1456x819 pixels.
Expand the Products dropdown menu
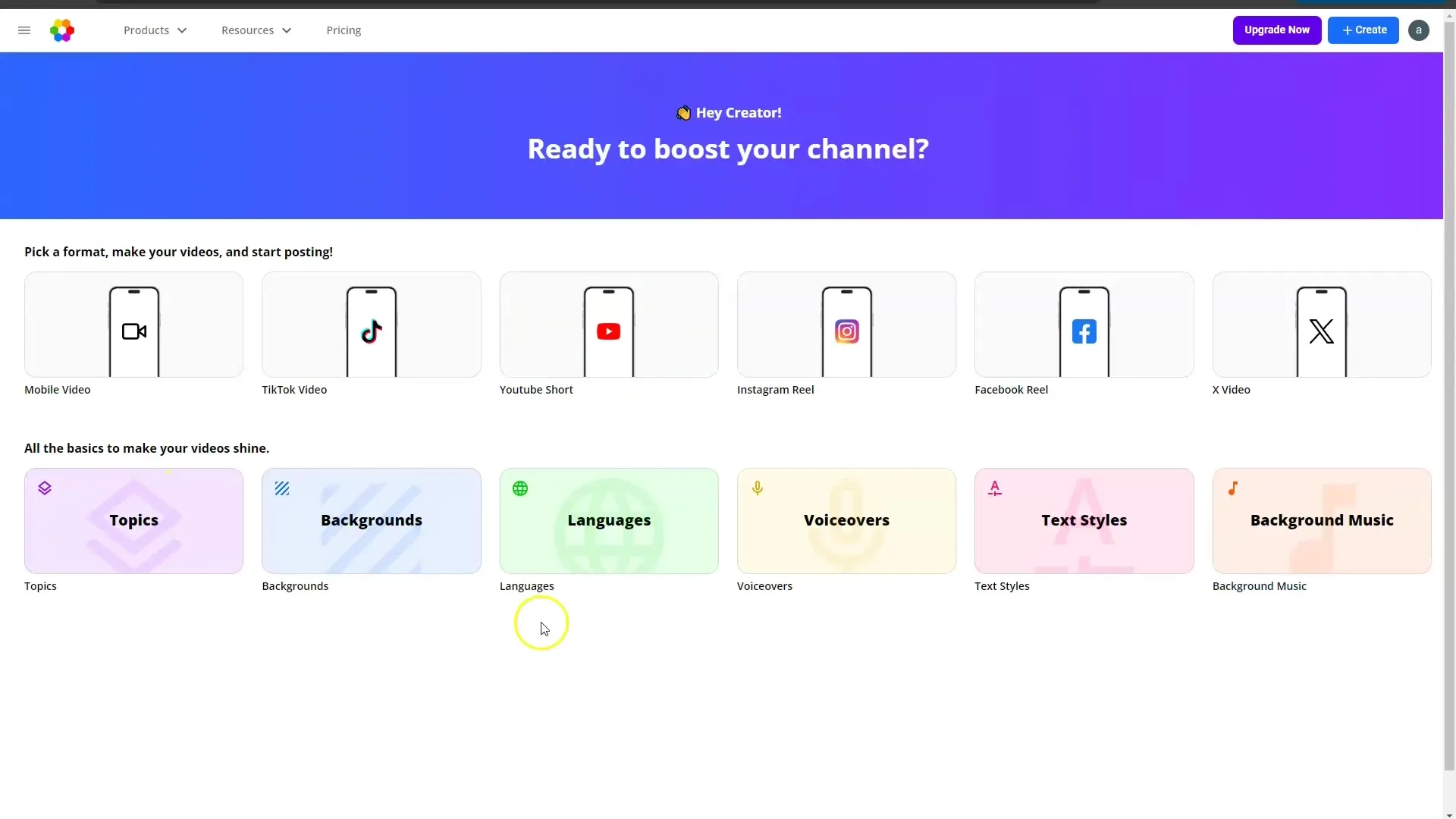click(x=155, y=30)
